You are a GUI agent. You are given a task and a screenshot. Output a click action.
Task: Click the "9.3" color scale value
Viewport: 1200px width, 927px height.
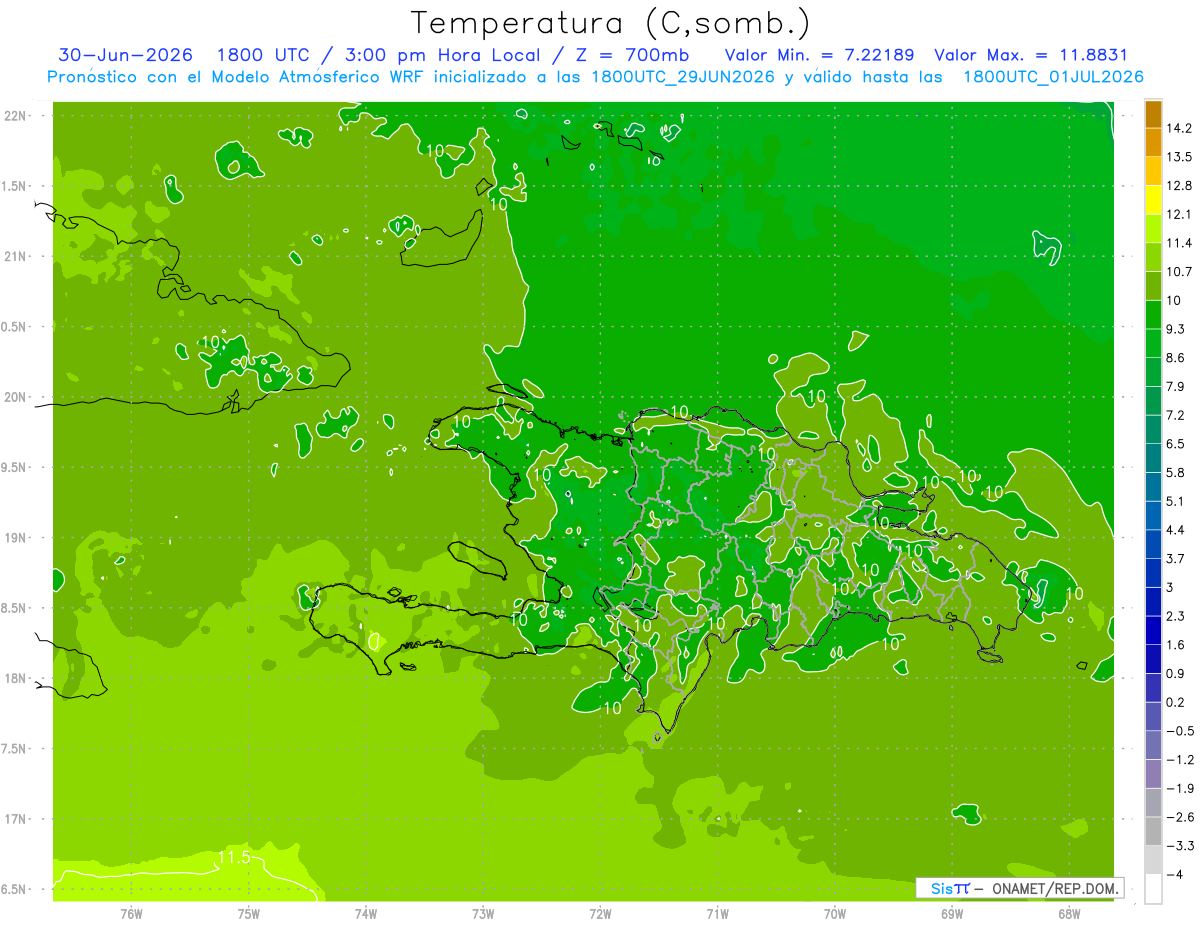pos(1175,329)
